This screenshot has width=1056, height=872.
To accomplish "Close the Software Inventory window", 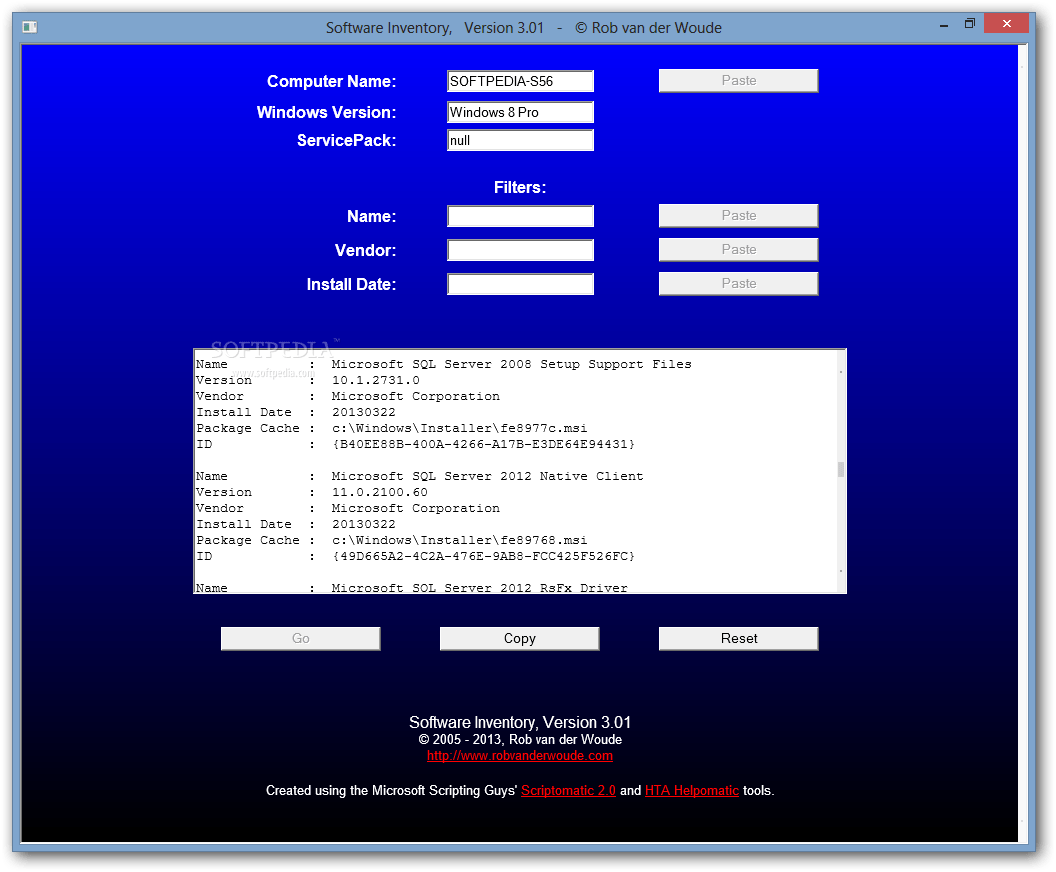I will [1006, 24].
